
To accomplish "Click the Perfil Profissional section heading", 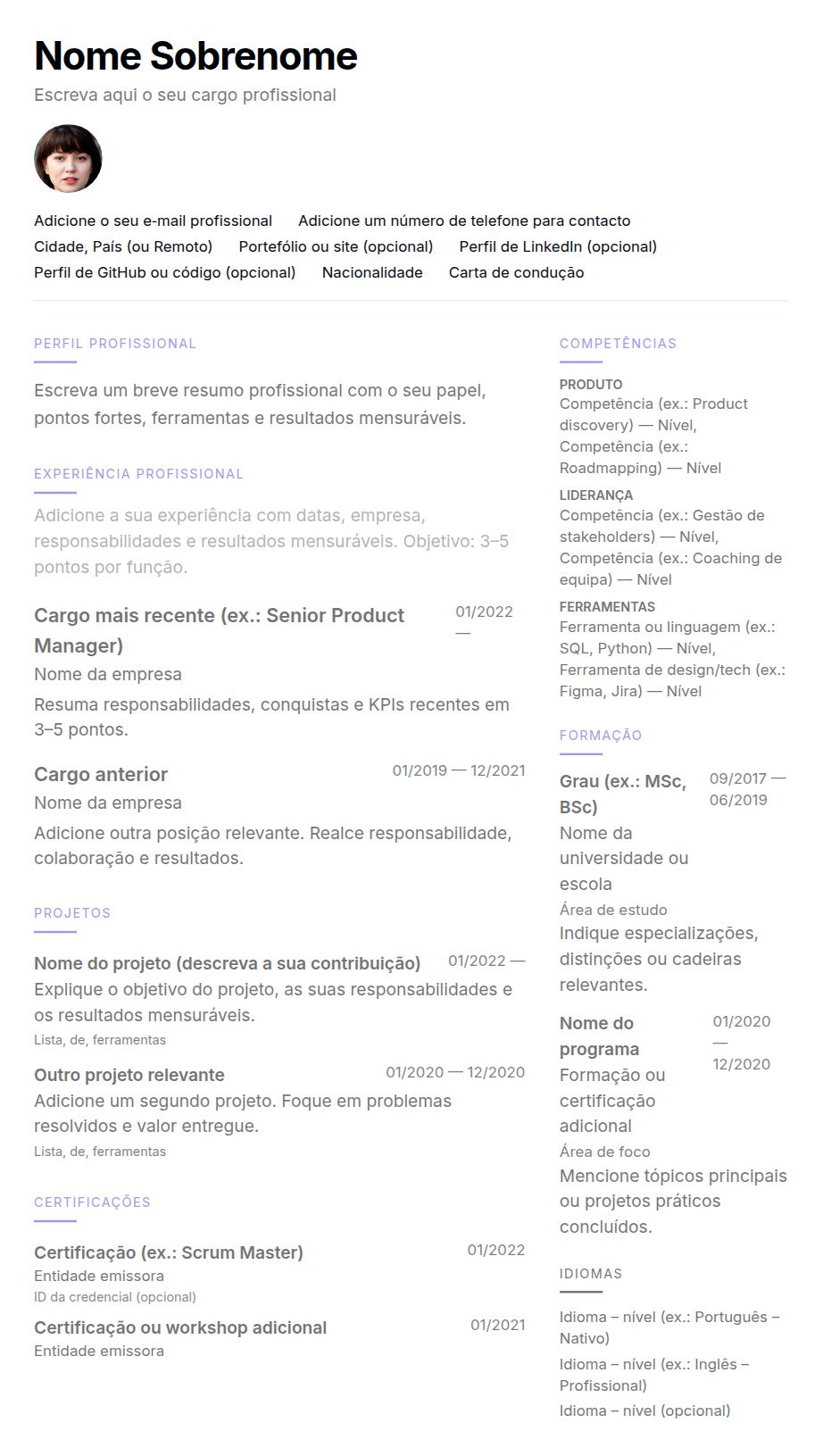I will pos(115,344).
